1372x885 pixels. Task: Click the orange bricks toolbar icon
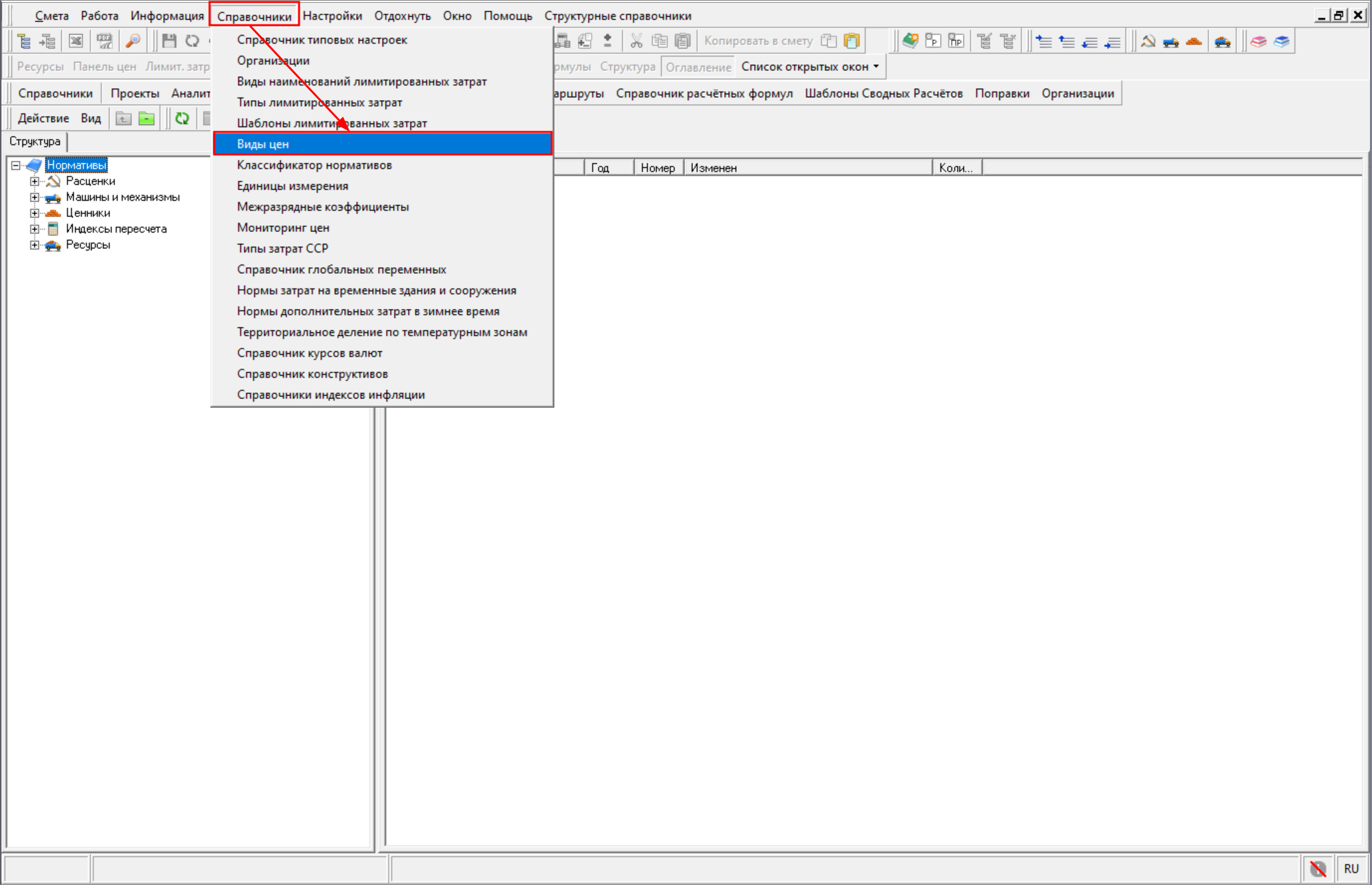(x=1194, y=41)
